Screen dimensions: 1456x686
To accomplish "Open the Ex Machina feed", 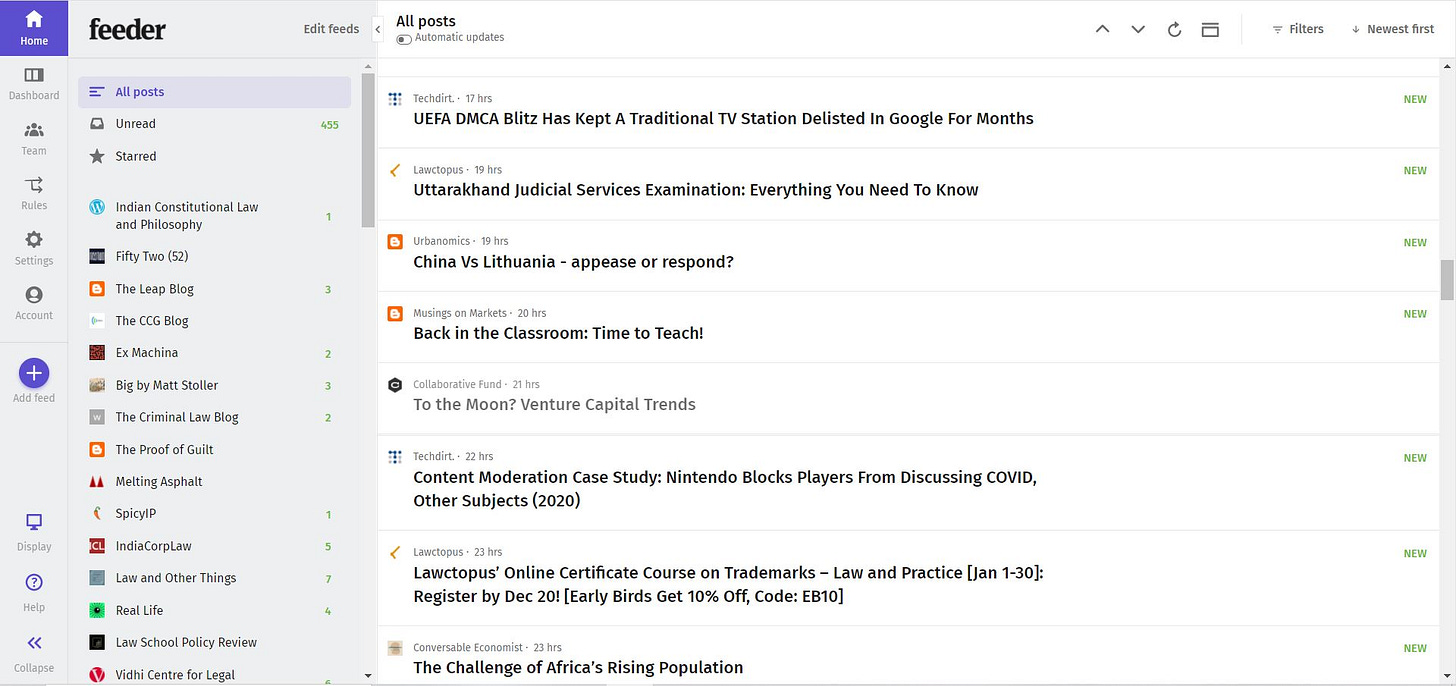I will pyautogui.click(x=215, y=353).
